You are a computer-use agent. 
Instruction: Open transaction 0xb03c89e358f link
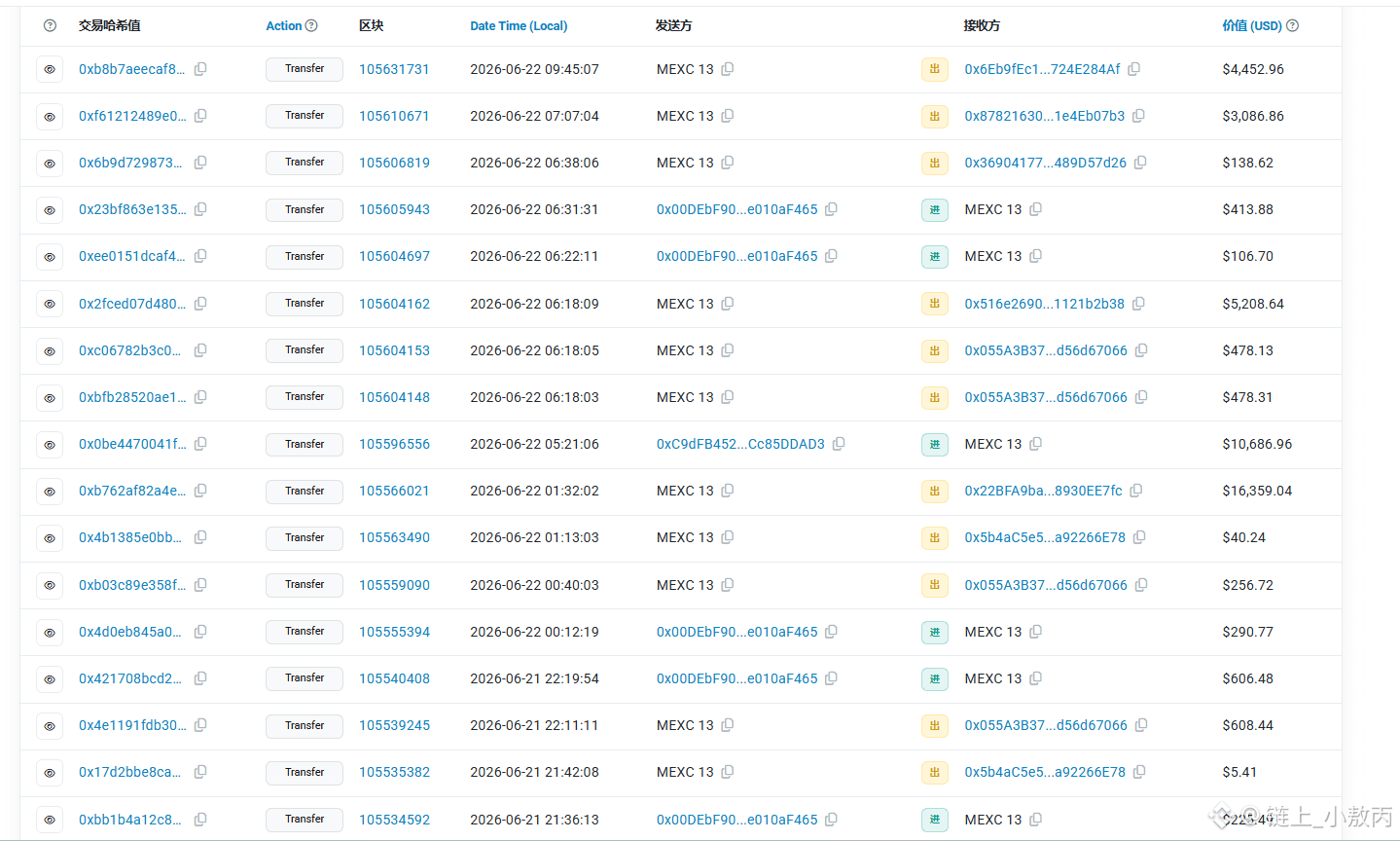click(x=132, y=585)
